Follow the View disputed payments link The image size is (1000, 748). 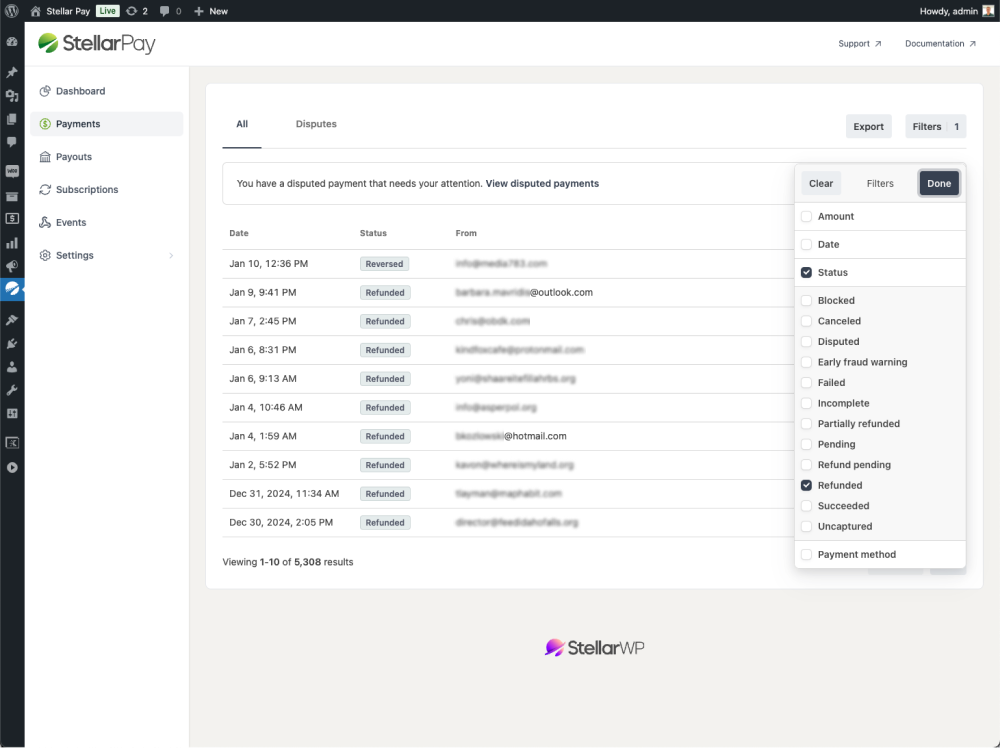click(542, 184)
